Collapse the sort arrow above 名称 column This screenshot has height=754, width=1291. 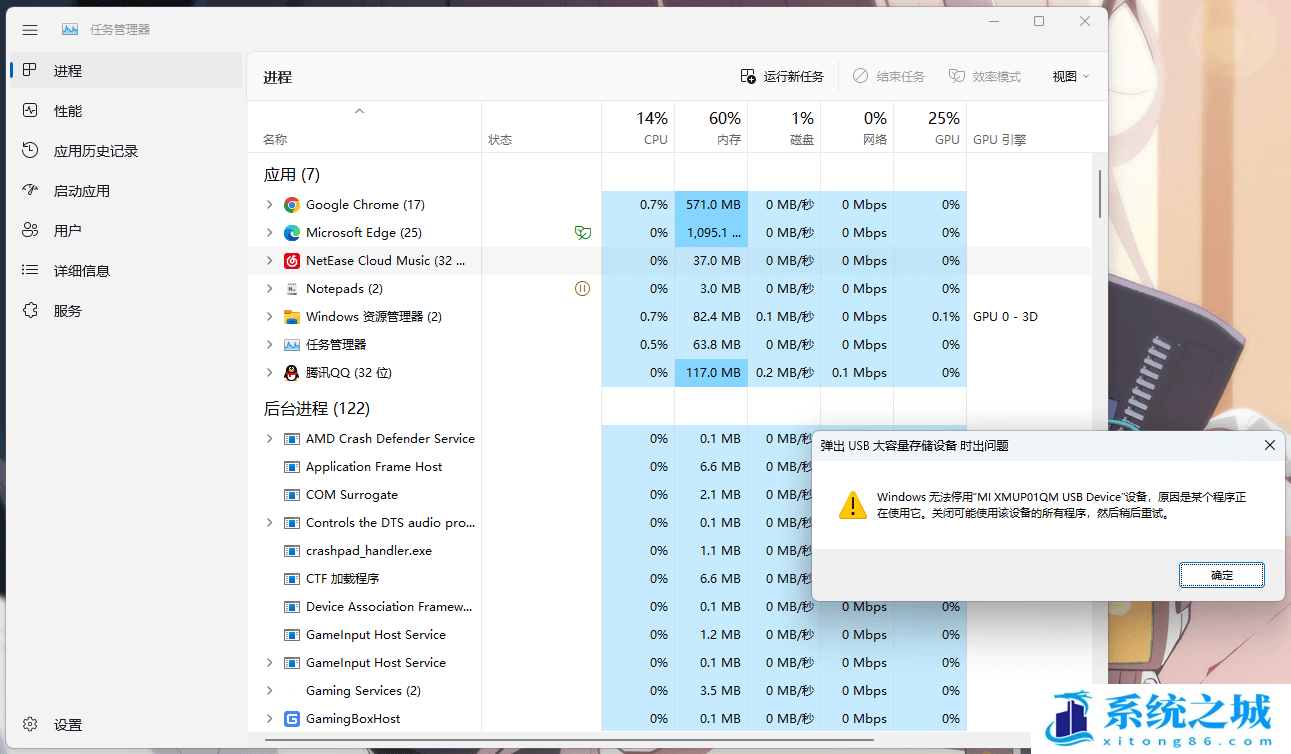[x=360, y=111]
